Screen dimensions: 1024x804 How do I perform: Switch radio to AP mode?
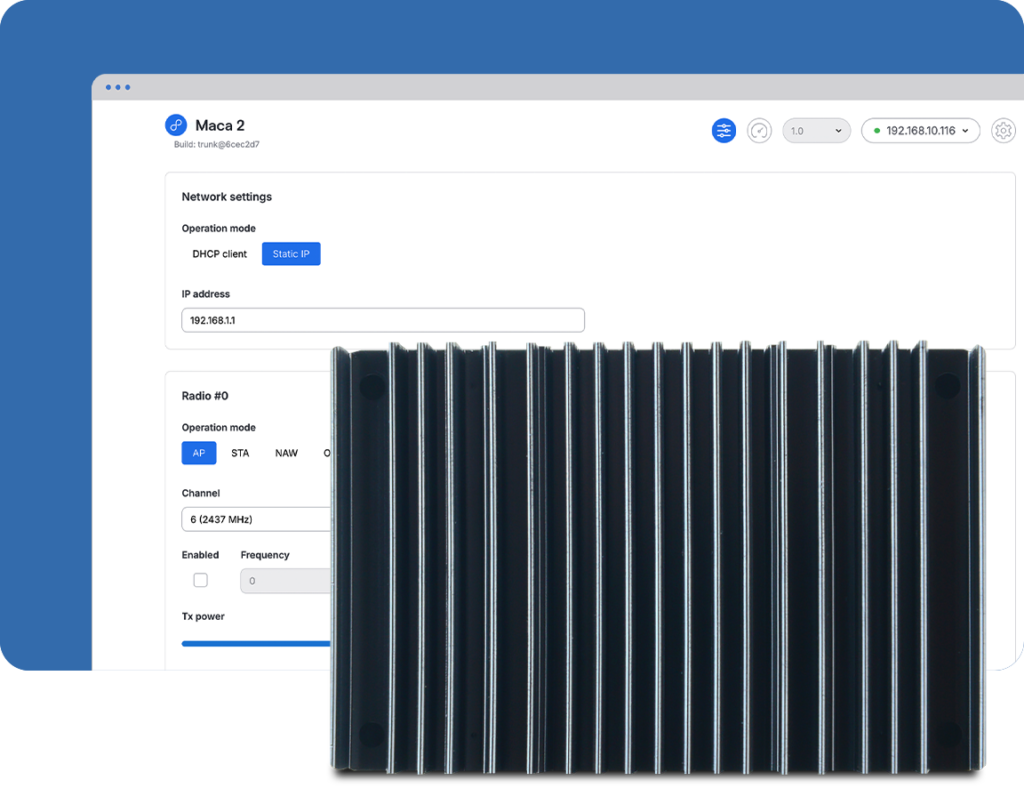tap(199, 453)
